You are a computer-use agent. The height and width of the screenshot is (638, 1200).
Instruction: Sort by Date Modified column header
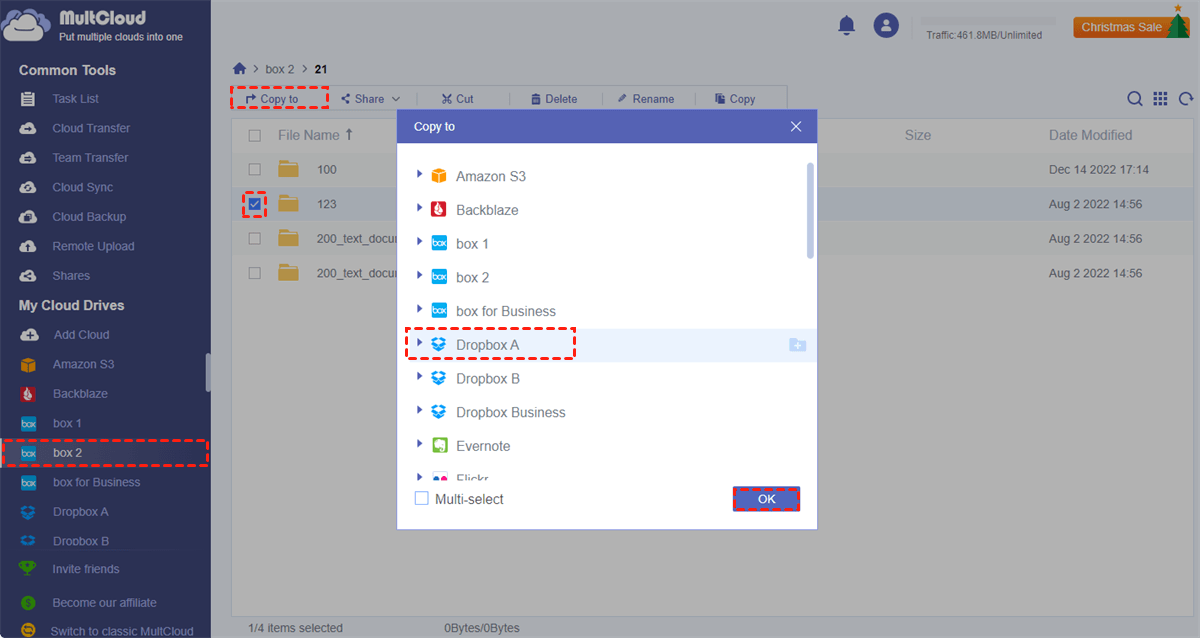point(1090,135)
